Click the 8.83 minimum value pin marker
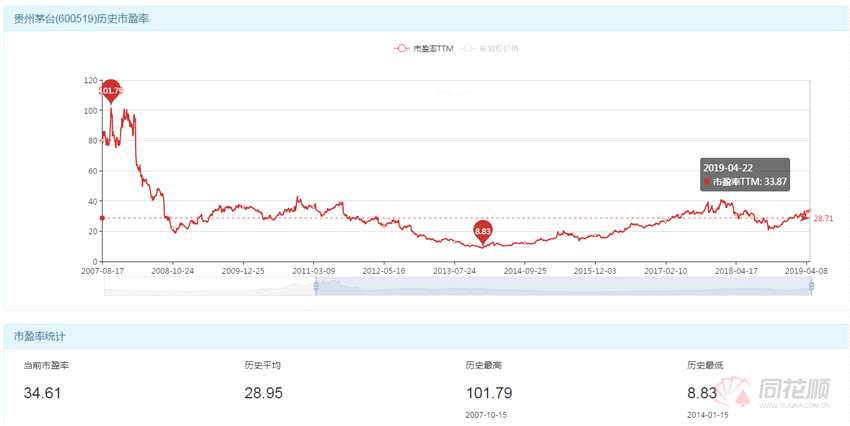 pyautogui.click(x=483, y=232)
